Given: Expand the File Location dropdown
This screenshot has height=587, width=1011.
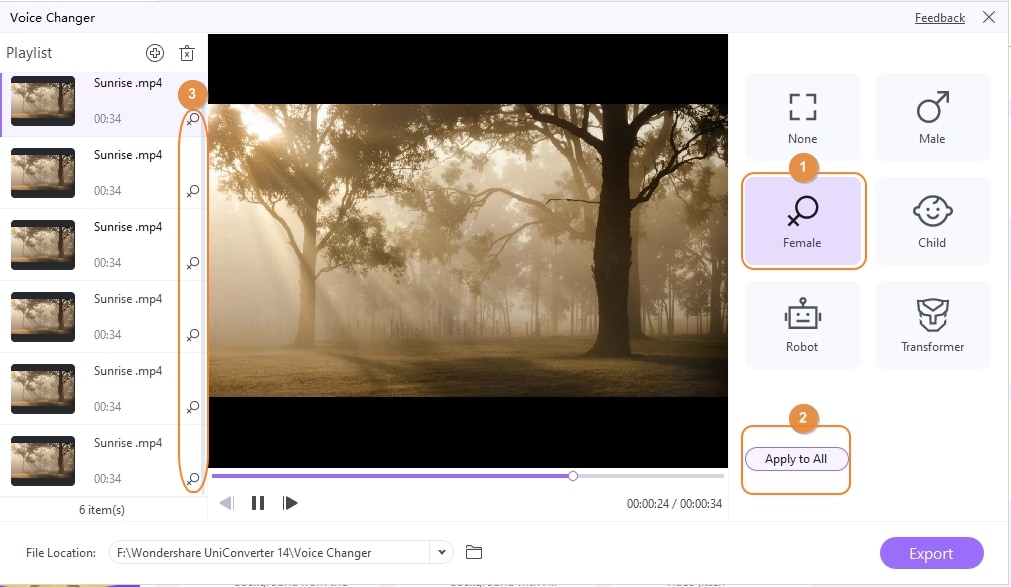Looking at the screenshot, I should tap(442, 552).
